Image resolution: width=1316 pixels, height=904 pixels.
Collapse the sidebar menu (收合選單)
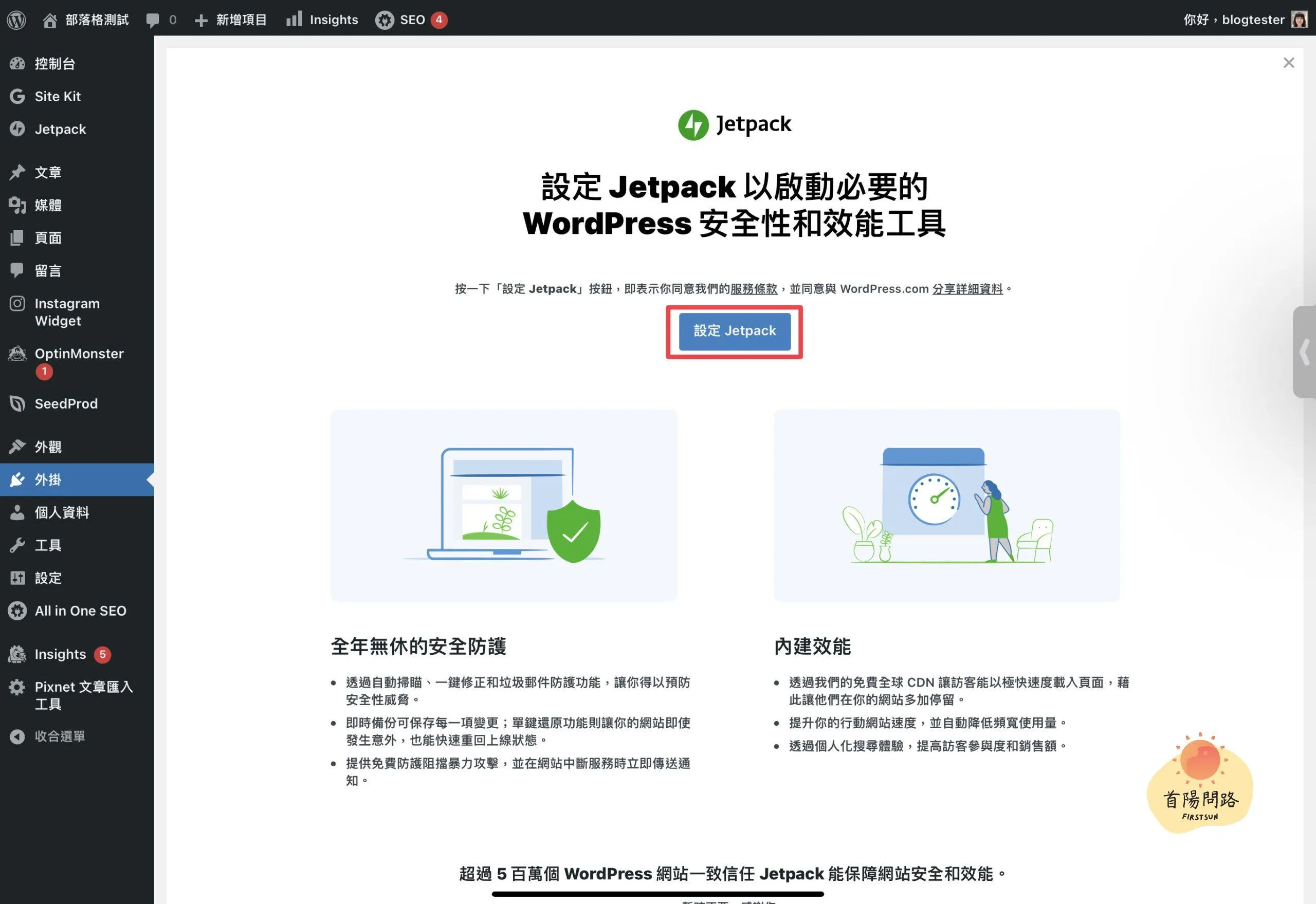click(x=60, y=736)
